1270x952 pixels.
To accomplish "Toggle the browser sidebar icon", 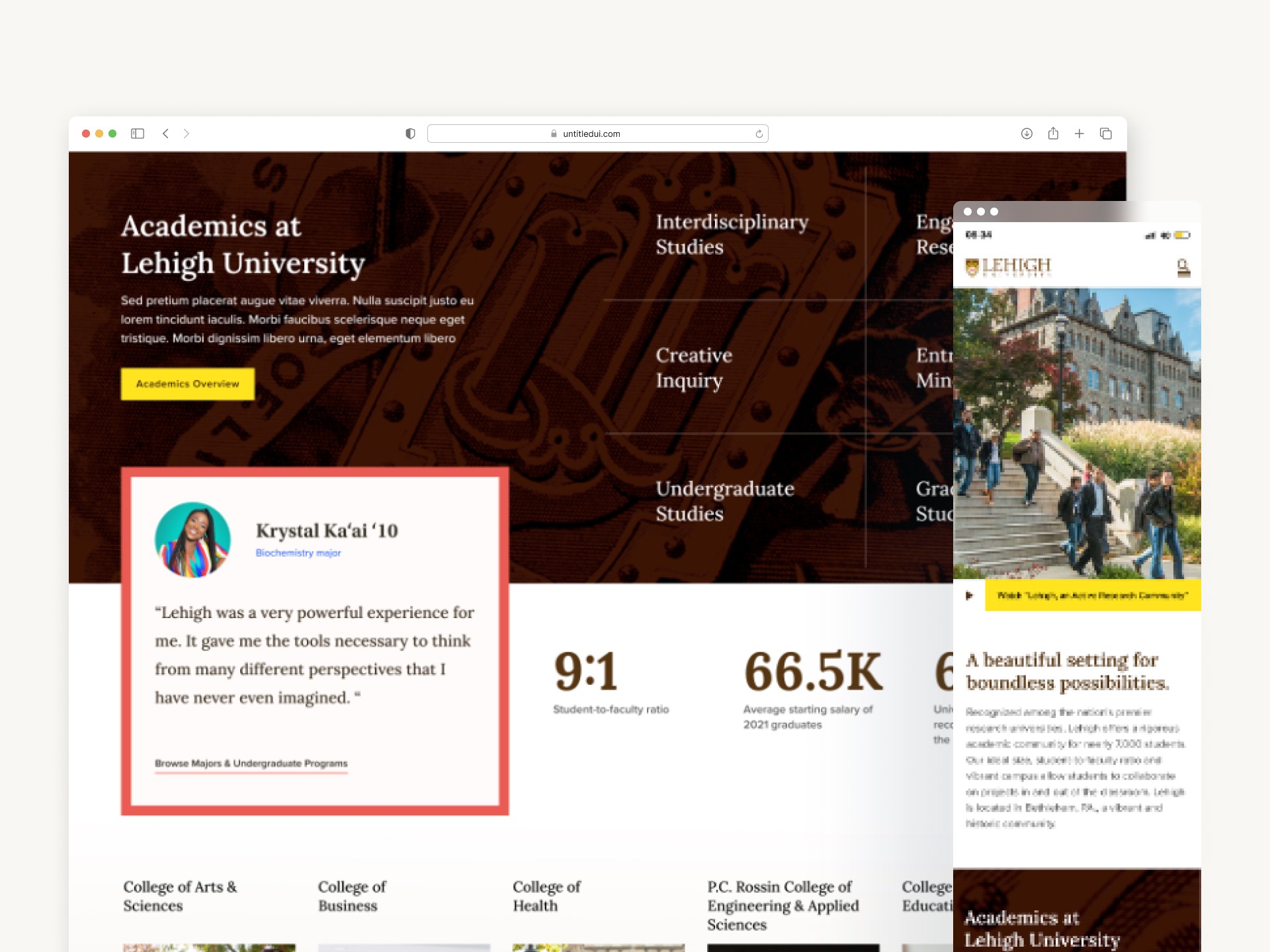I will pyautogui.click(x=138, y=134).
